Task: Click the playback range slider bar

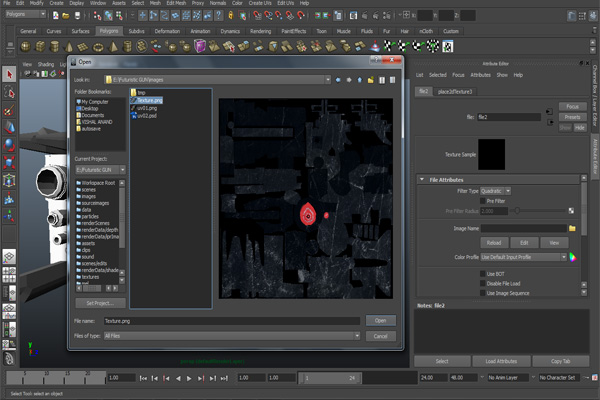Action: [330, 378]
